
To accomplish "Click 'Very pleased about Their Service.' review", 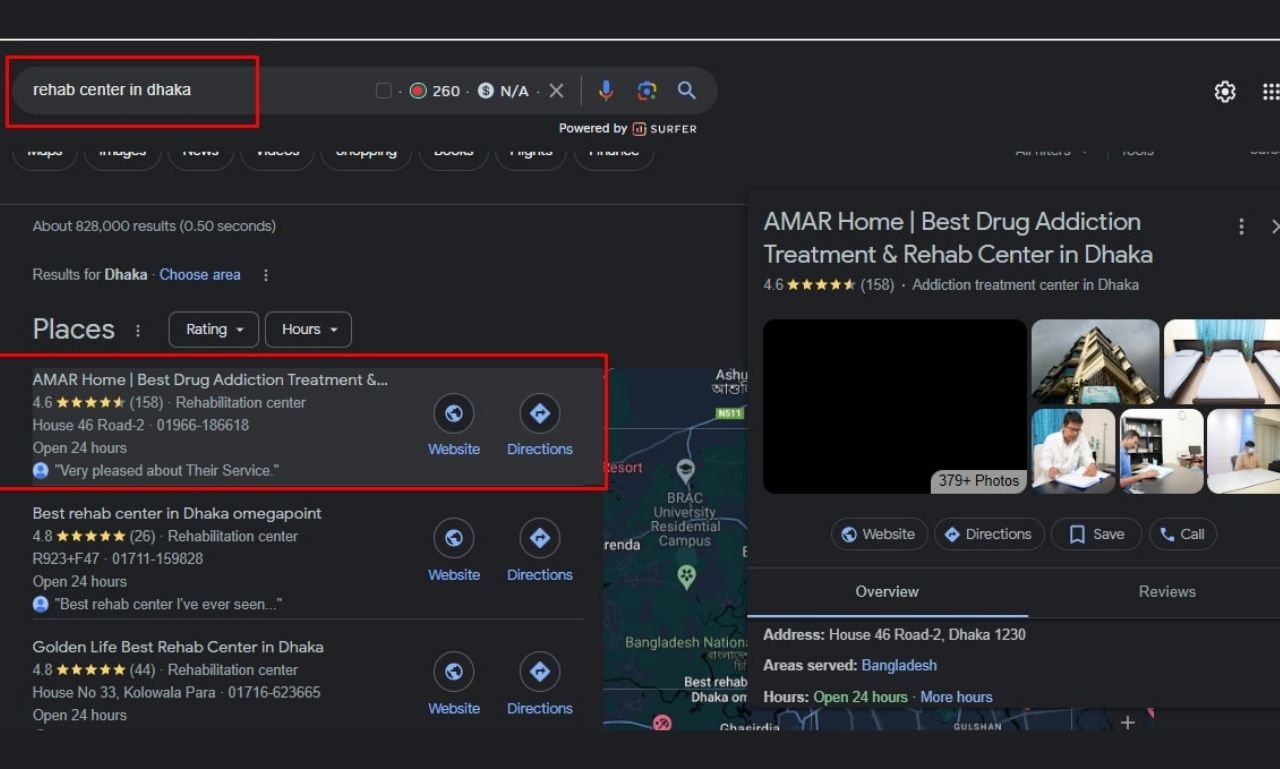I will click(x=166, y=471).
